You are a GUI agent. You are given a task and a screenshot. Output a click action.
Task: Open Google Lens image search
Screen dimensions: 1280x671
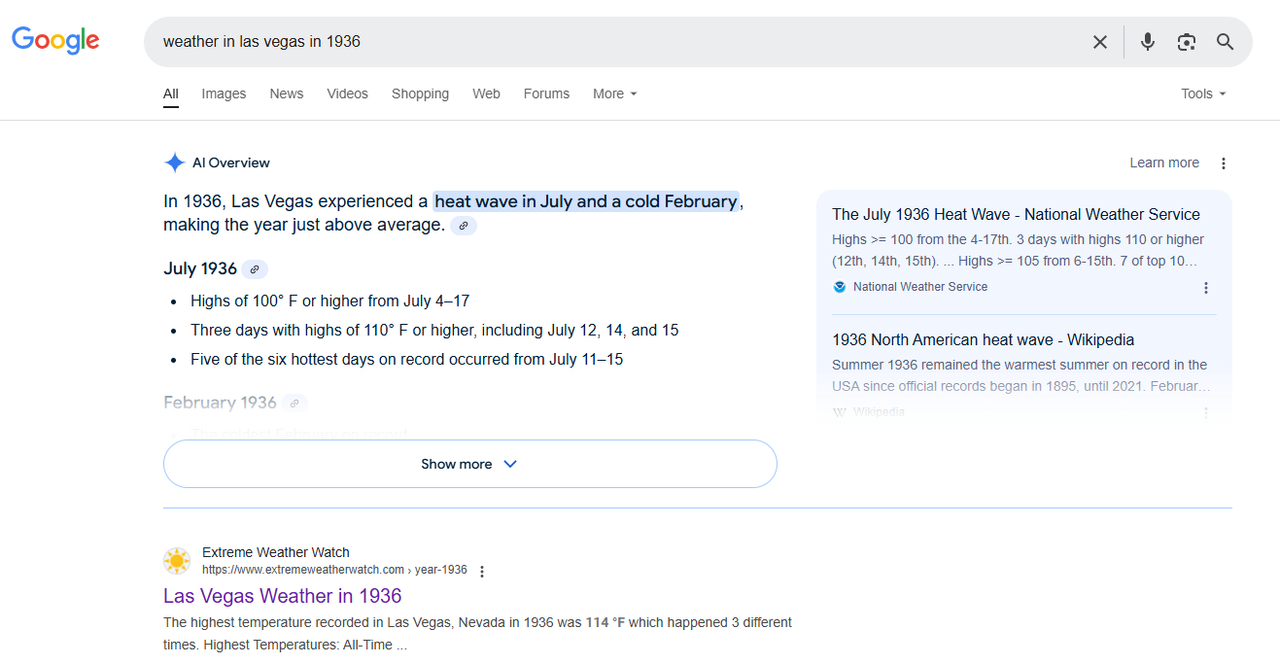[1186, 42]
